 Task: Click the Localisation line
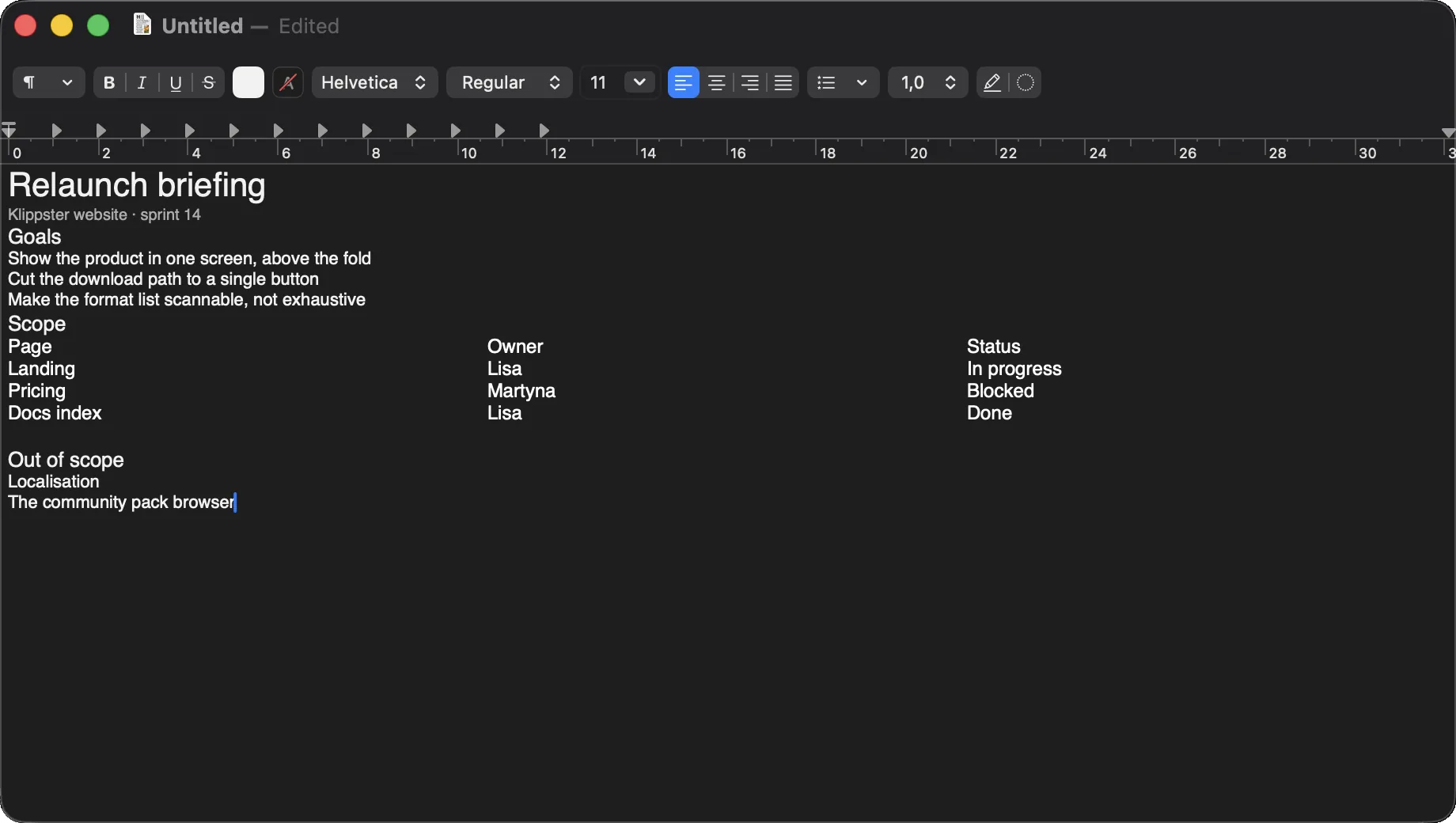pos(54,481)
